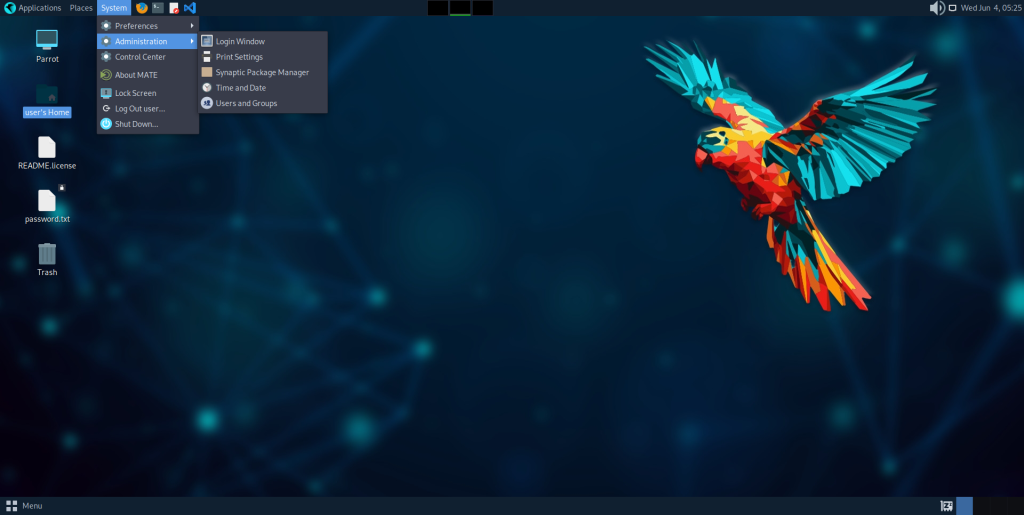
Task: Click the small tray icon beside the speaker
Action: pos(952,8)
